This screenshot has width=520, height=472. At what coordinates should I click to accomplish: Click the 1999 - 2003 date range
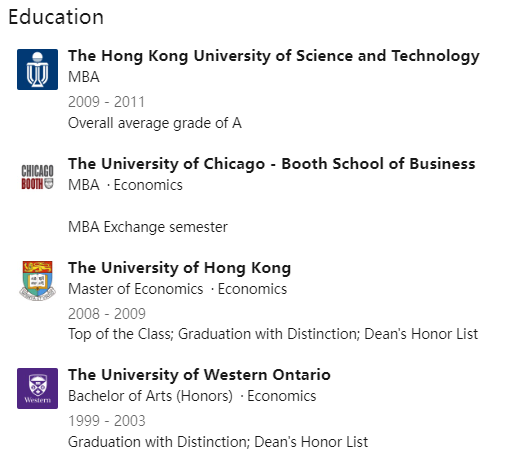(x=107, y=421)
